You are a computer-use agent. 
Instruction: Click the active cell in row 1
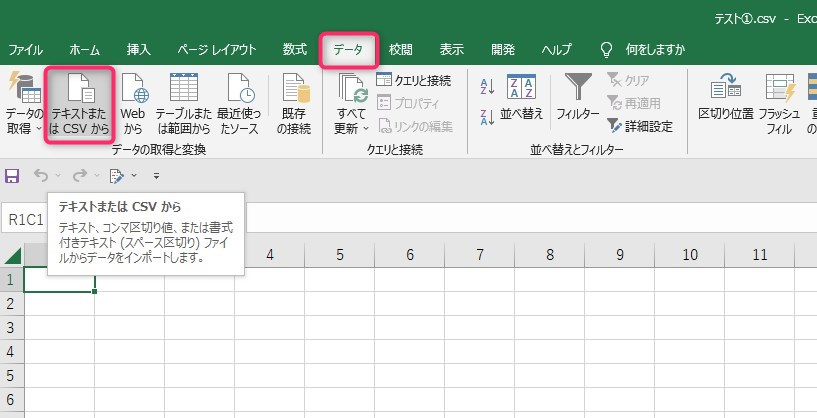59,279
